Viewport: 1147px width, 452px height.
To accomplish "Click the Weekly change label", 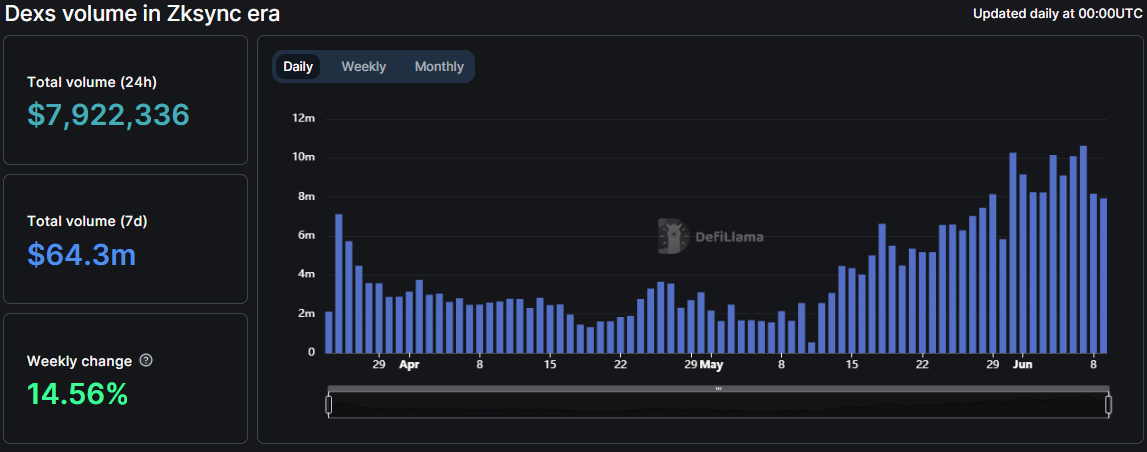I will tap(80, 361).
